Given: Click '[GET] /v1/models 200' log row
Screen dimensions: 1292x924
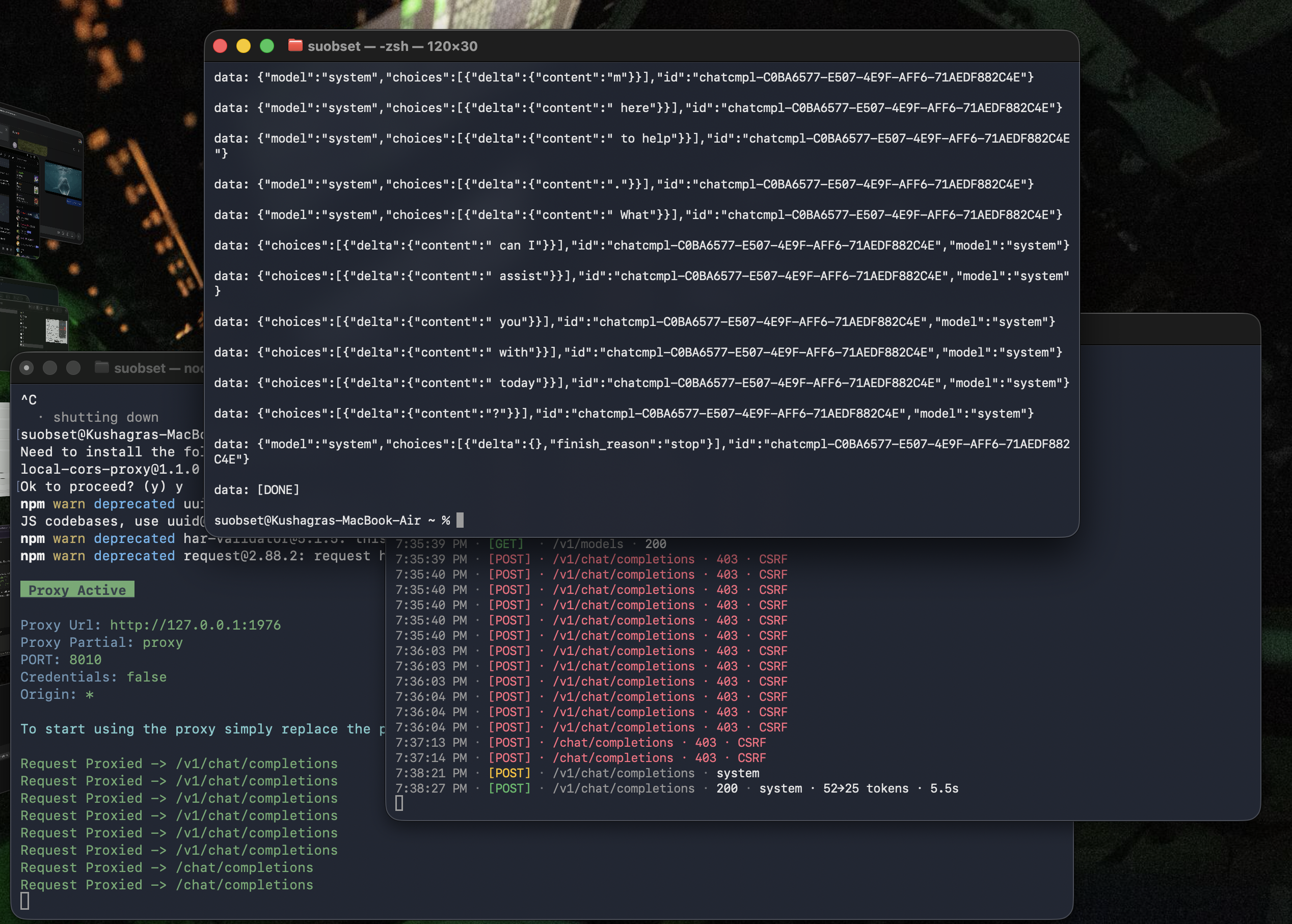Looking at the screenshot, I should 531,544.
